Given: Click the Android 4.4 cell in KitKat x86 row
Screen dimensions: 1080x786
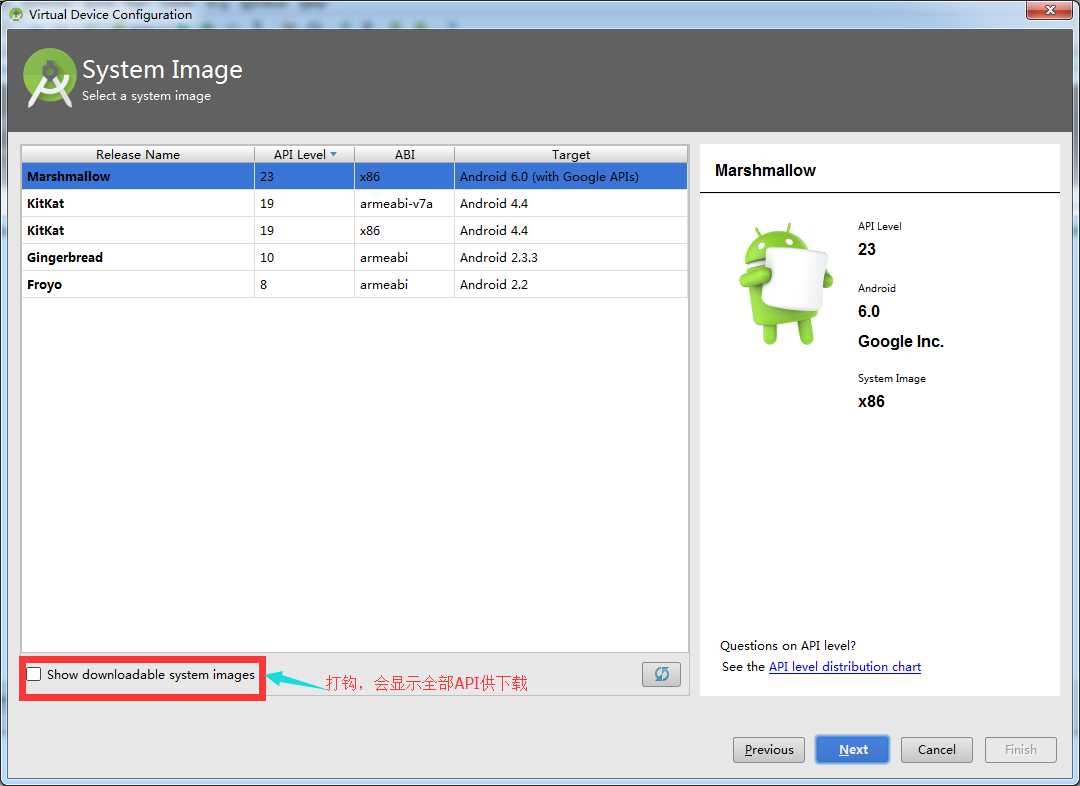Looking at the screenshot, I should pyautogui.click(x=570, y=230).
